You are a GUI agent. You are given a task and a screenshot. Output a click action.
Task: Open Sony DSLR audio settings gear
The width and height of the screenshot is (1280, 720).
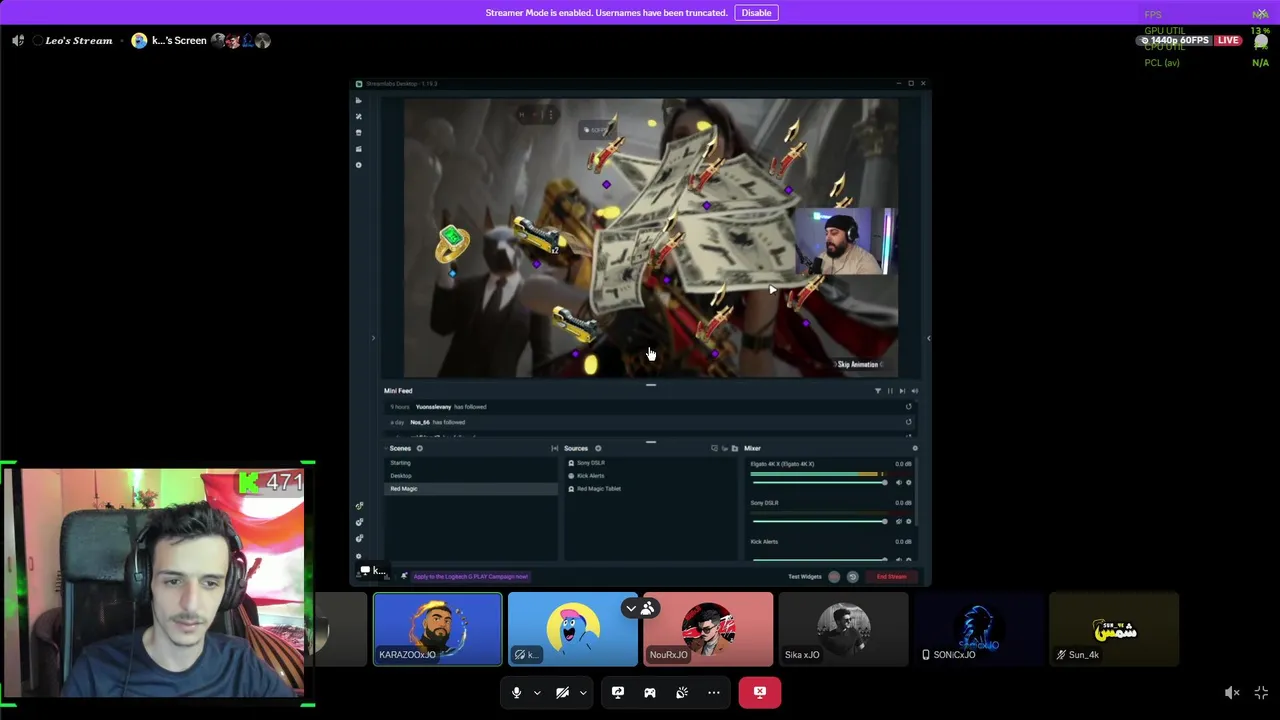(908, 521)
